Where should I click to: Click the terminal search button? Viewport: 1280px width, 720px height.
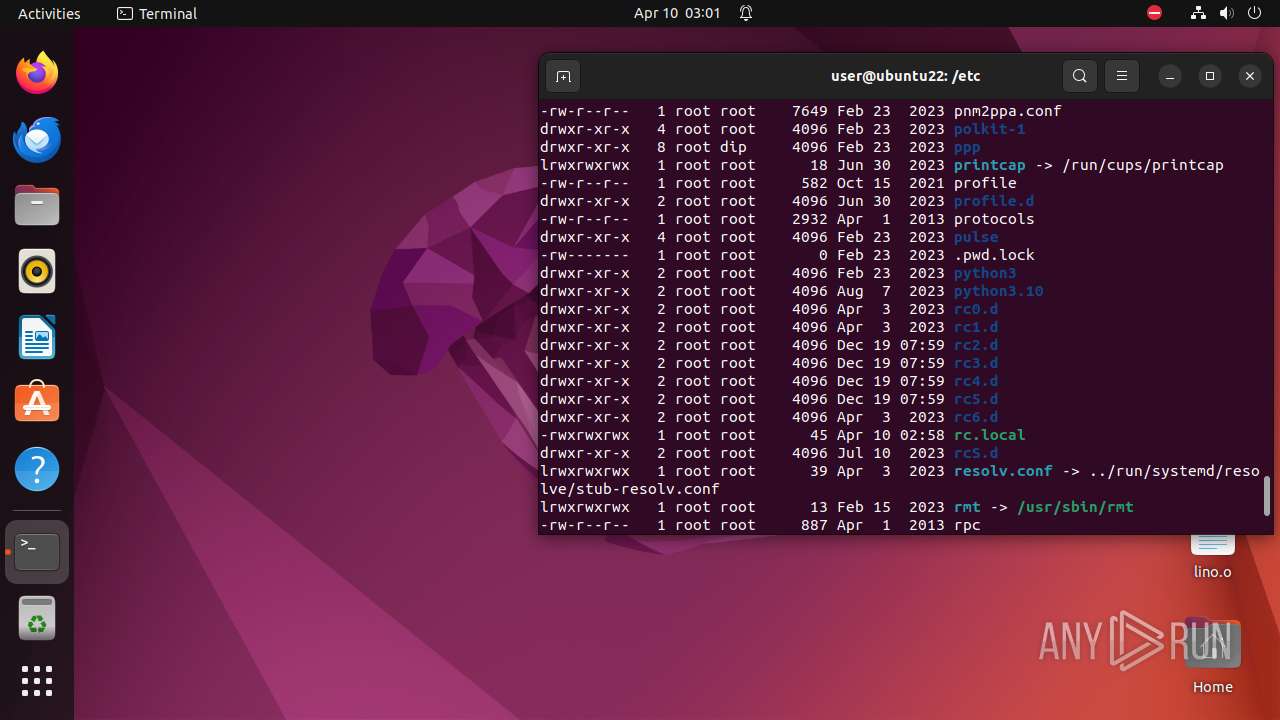coord(1079,76)
